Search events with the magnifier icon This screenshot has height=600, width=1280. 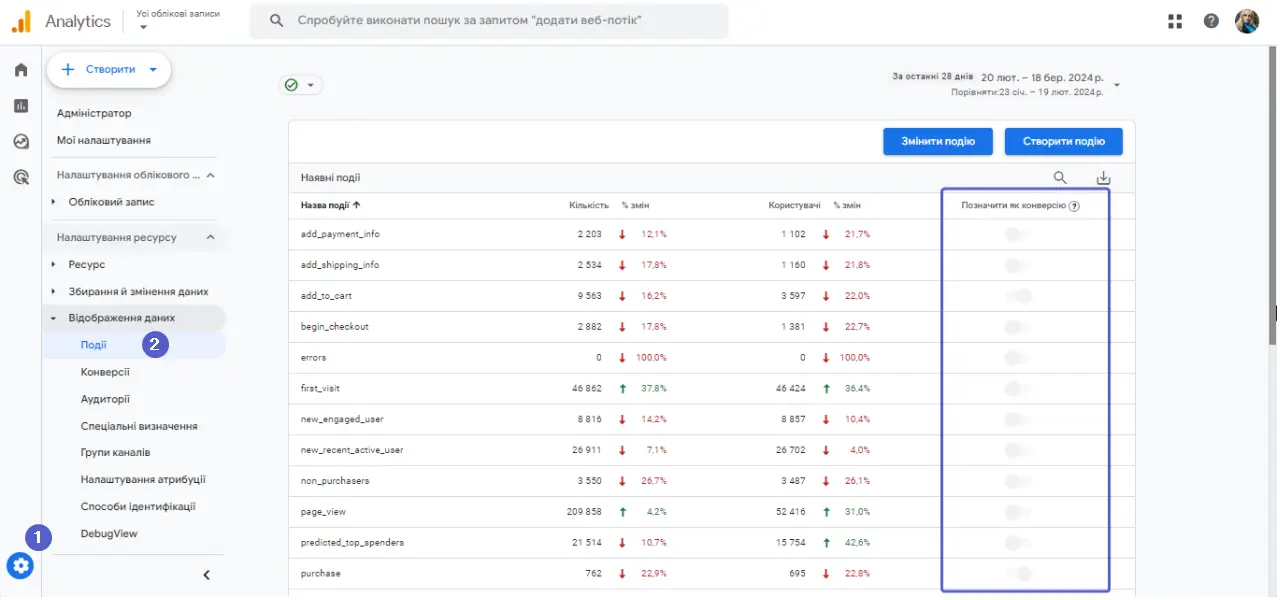coord(1060,178)
